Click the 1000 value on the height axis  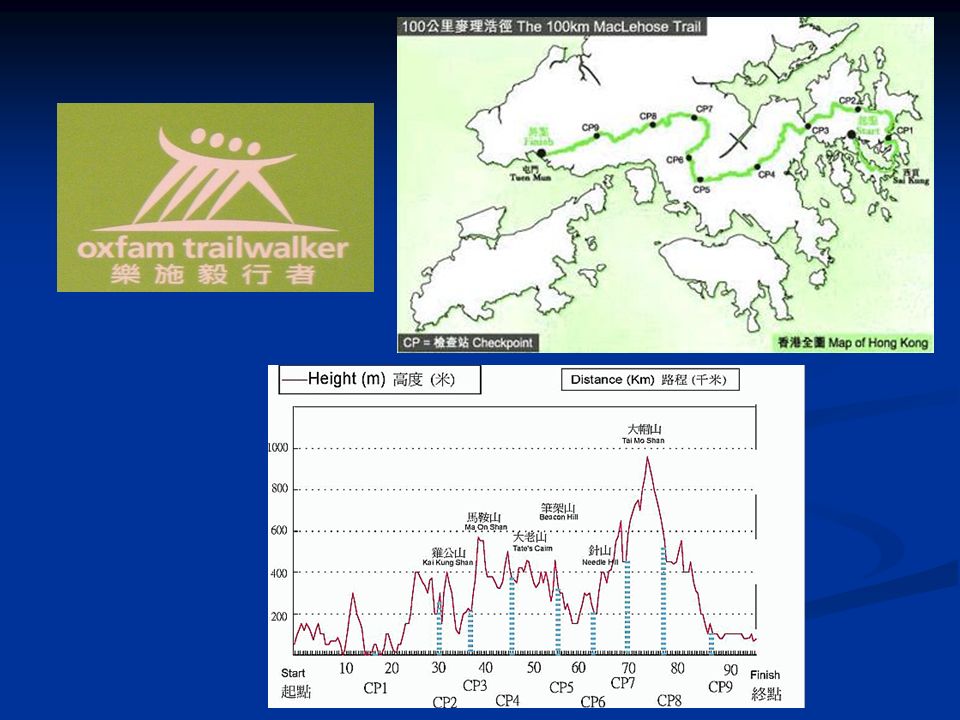point(278,448)
